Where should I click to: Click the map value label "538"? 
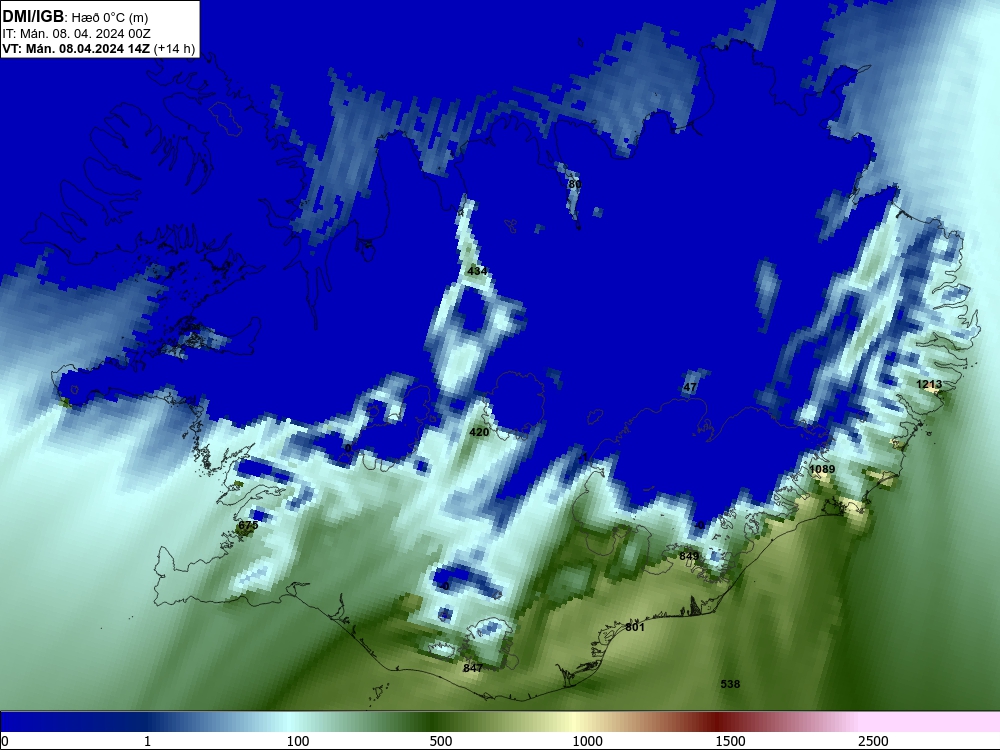(x=730, y=684)
